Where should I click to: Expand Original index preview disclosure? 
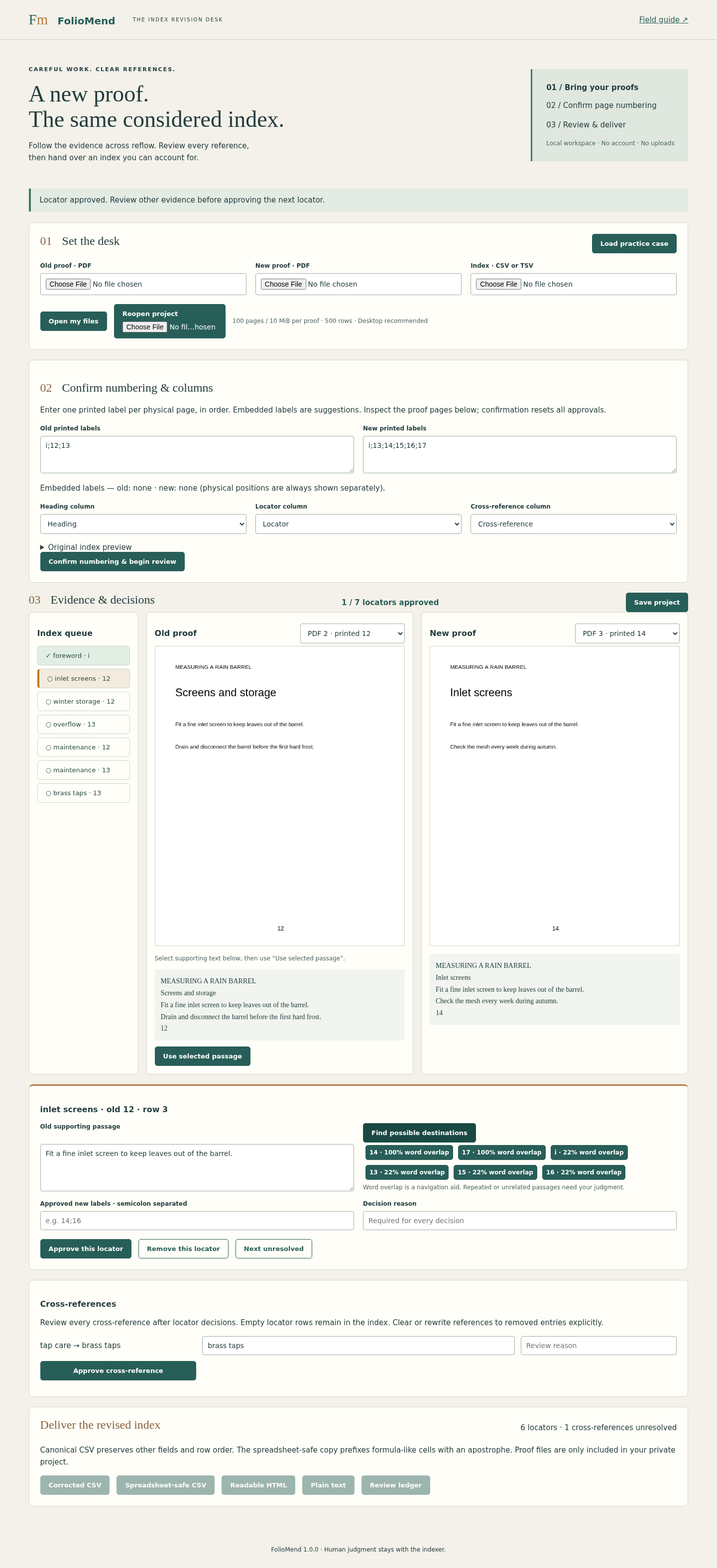pyautogui.click(x=86, y=547)
